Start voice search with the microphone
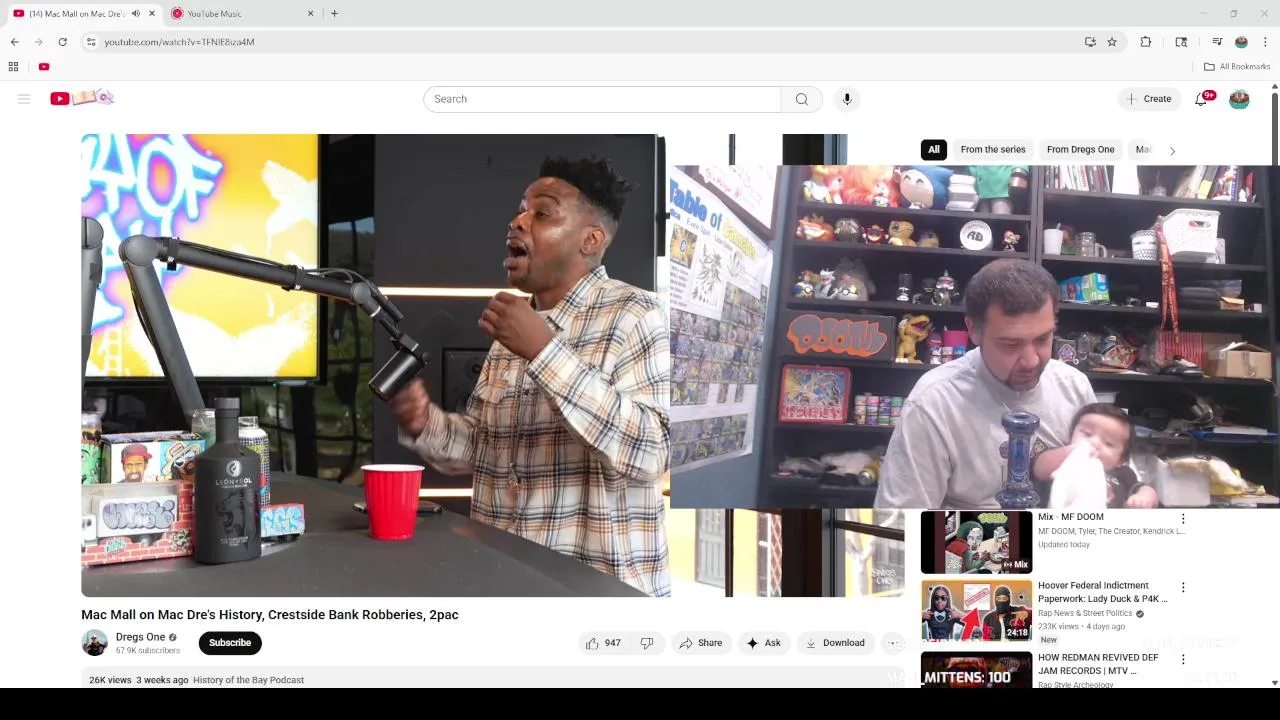This screenshot has width=1280, height=720. click(847, 99)
